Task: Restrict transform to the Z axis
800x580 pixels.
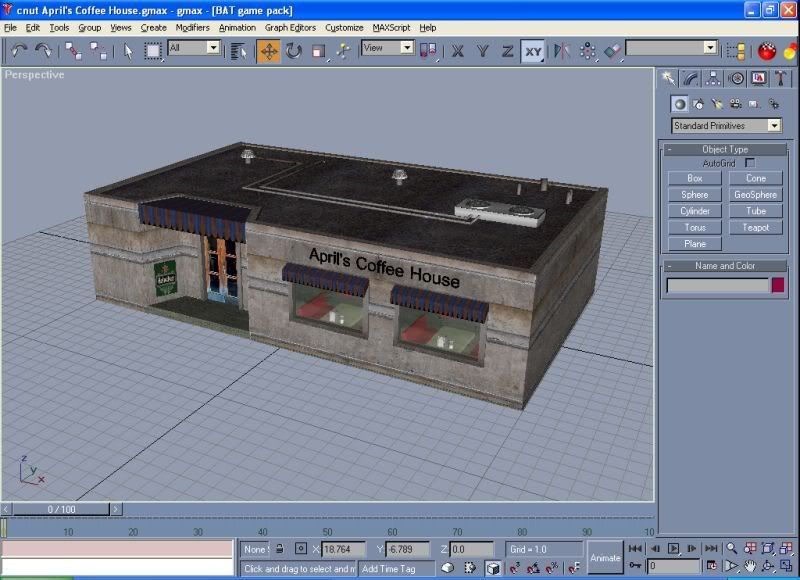Action: pos(507,51)
